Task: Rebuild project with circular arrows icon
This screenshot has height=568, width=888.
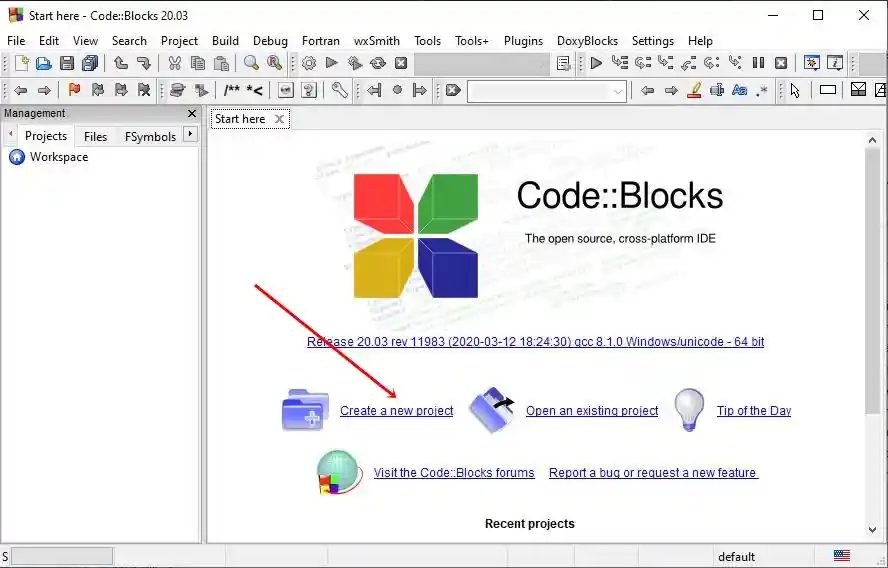Action: click(378, 63)
